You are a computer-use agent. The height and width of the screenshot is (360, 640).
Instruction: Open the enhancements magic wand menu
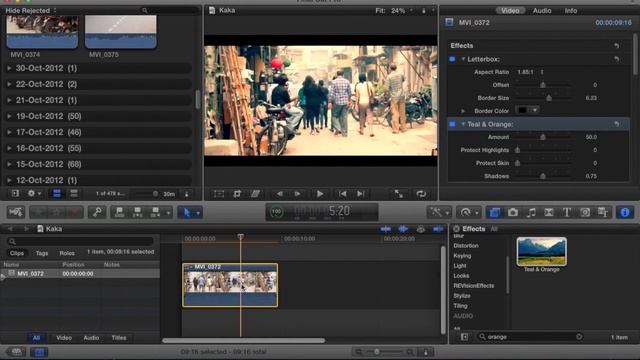coord(439,212)
